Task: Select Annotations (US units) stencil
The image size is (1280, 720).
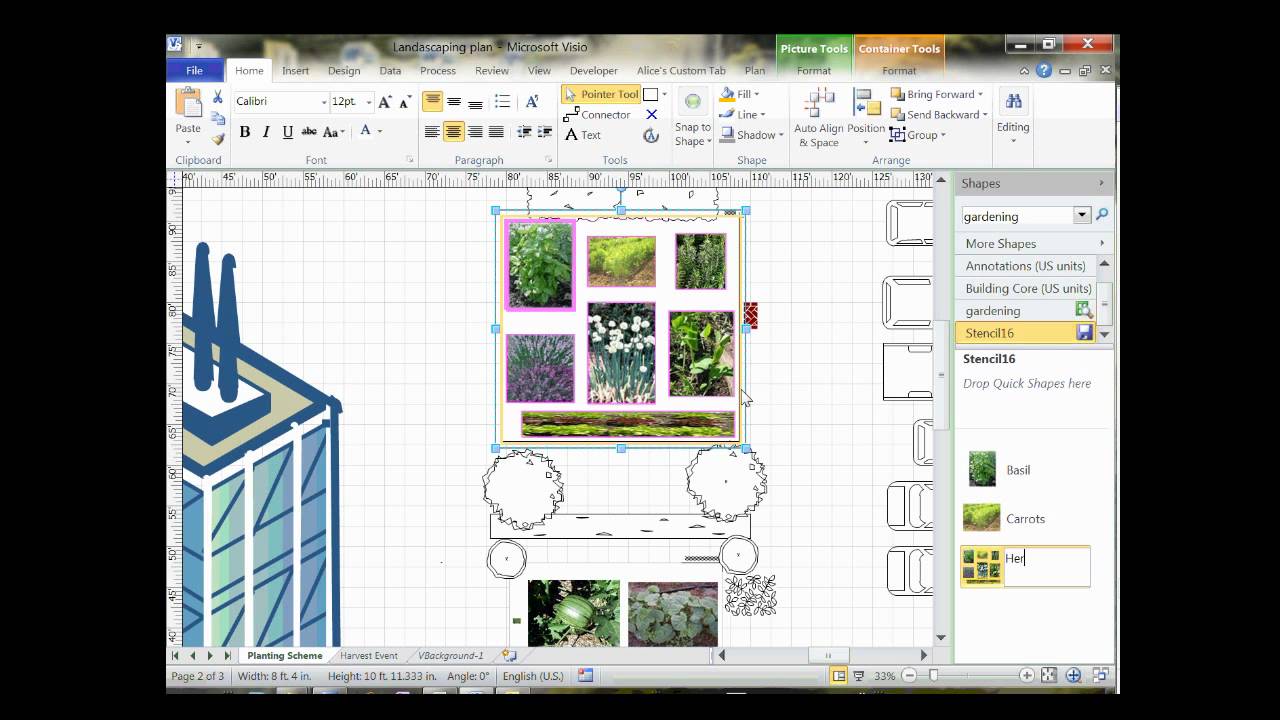Action: pyautogui.click(x=1025, y=266)
